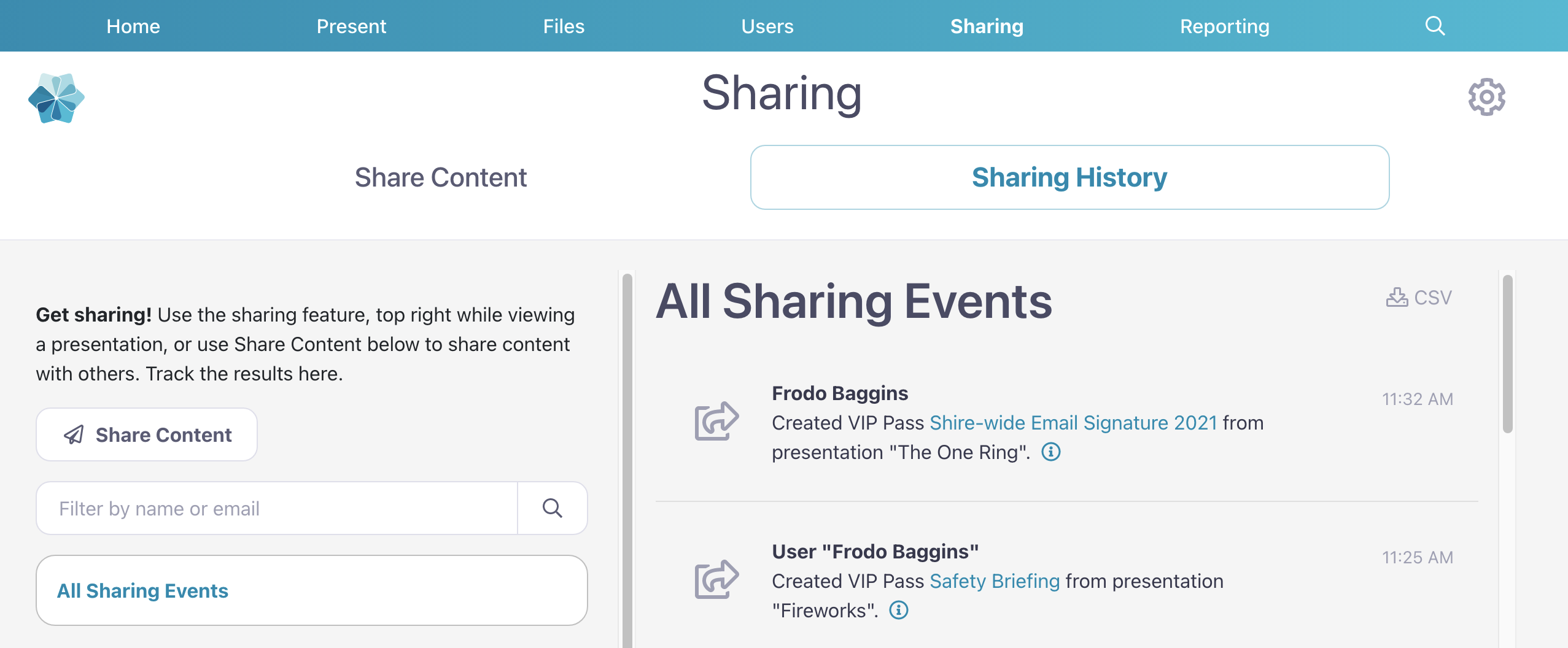Image resolution: width=1568 pixels, height=648 pixels.
Task: Navigate to Files
Action: tap(564, 26)
